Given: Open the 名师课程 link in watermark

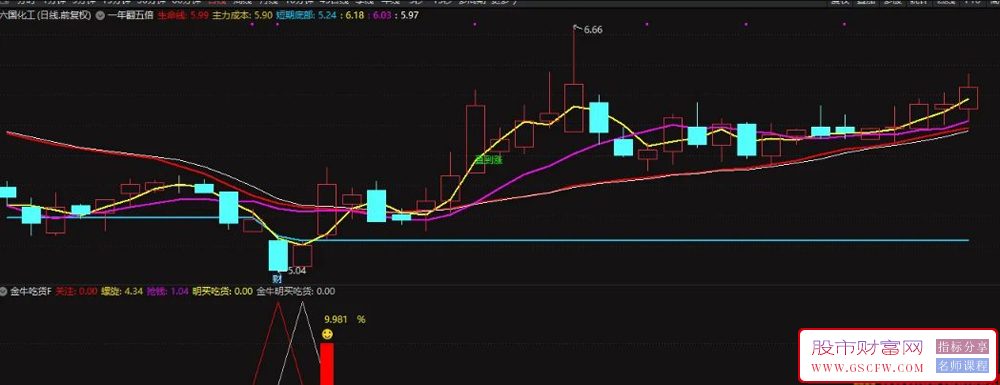Looking at the screenshot, I should click(962, 366).
